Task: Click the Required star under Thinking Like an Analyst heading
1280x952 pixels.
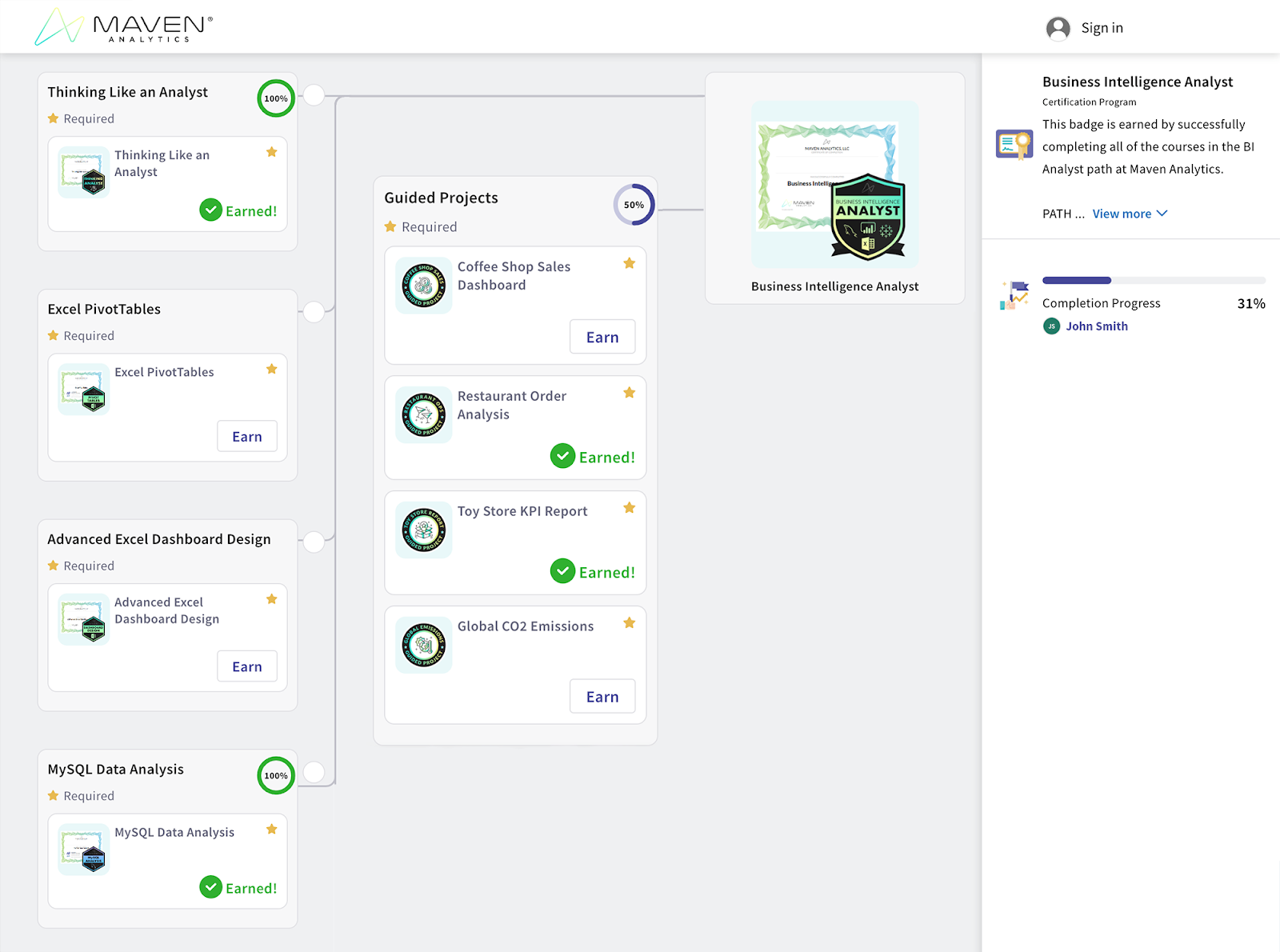Action: [x=54, y=118]
